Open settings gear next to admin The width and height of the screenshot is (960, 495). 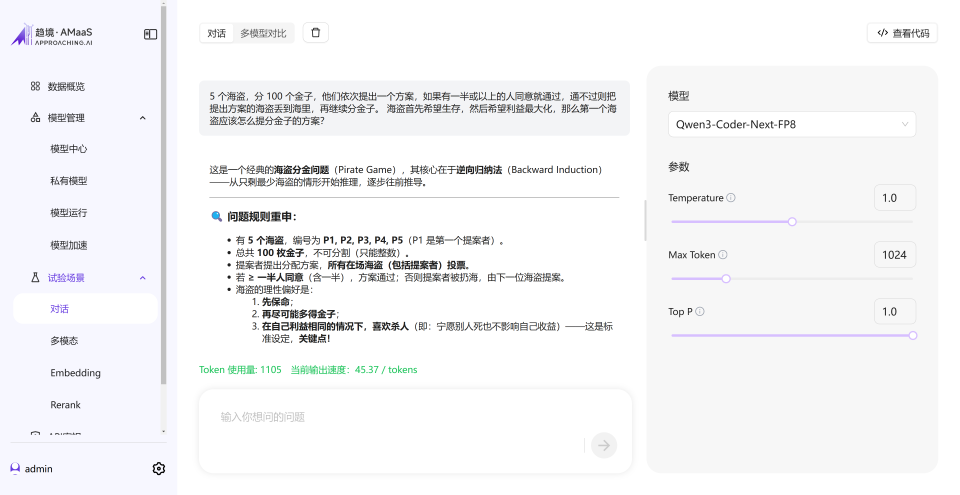[158, 468]
